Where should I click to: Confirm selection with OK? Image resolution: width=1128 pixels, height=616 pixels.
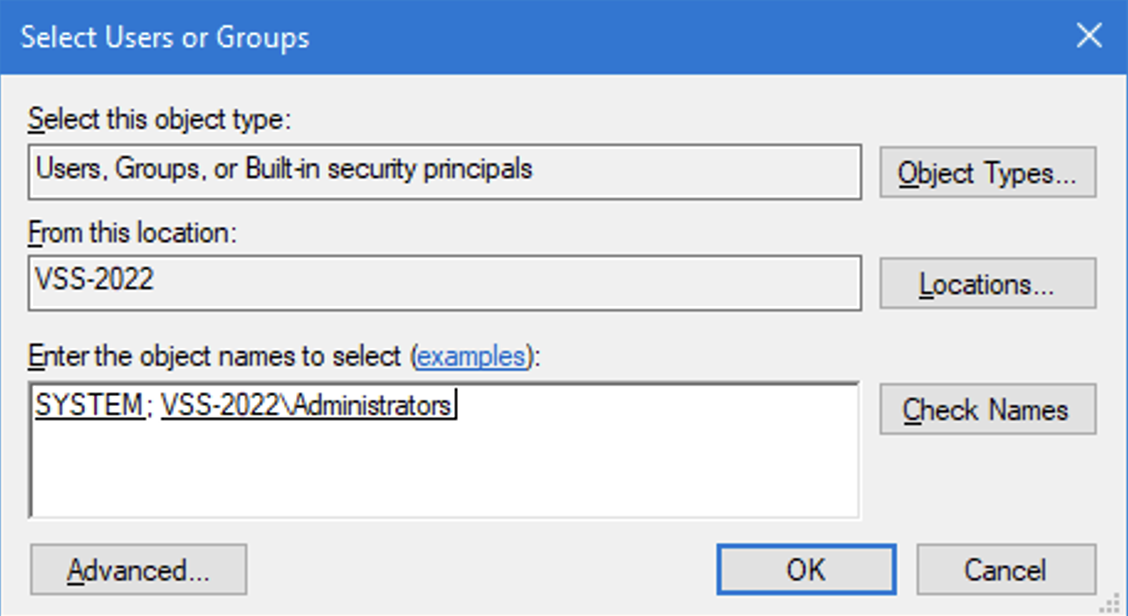tap(806, 570)
